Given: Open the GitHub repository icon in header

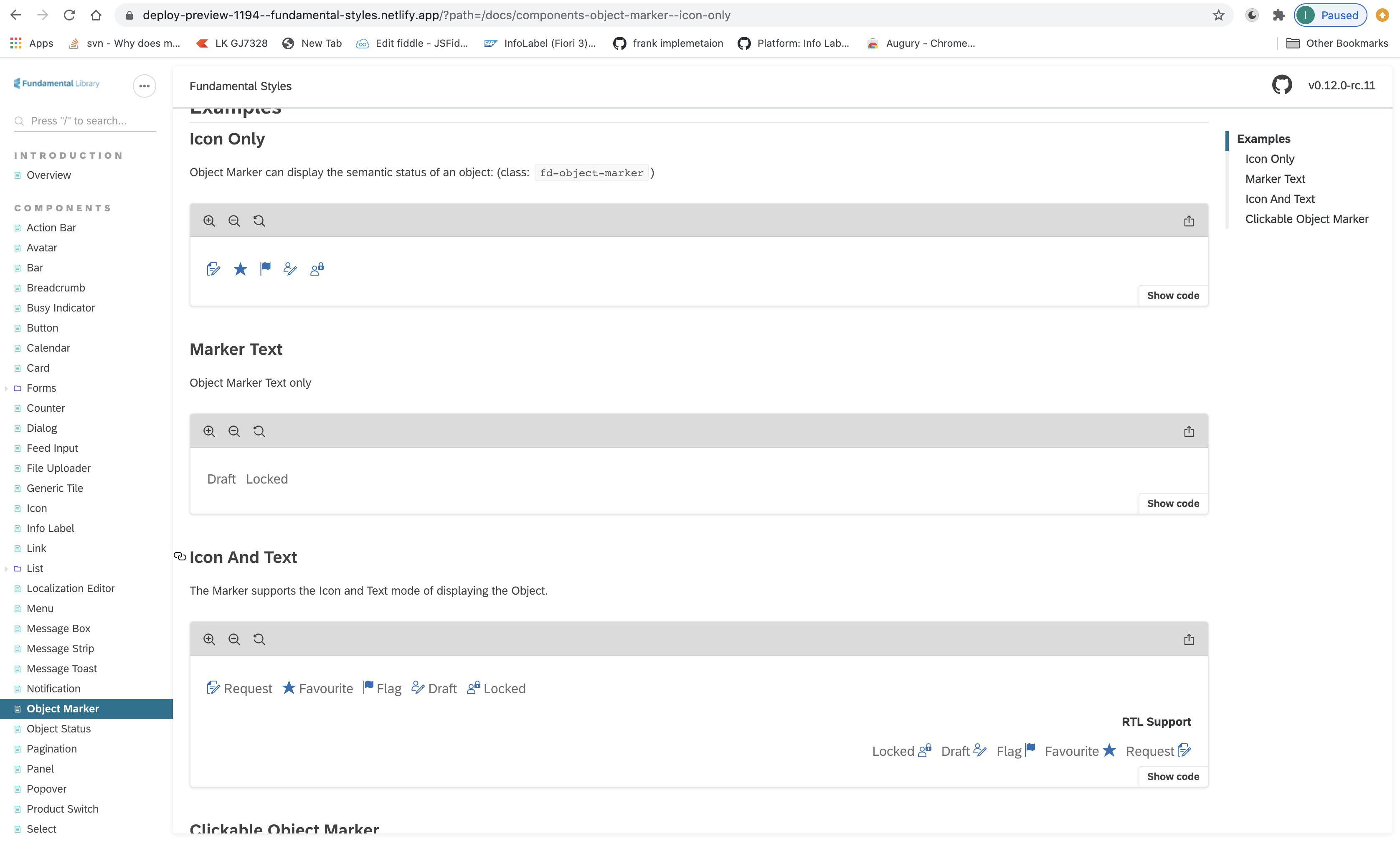Looking at the screenshot, I should coord(1283,84).
